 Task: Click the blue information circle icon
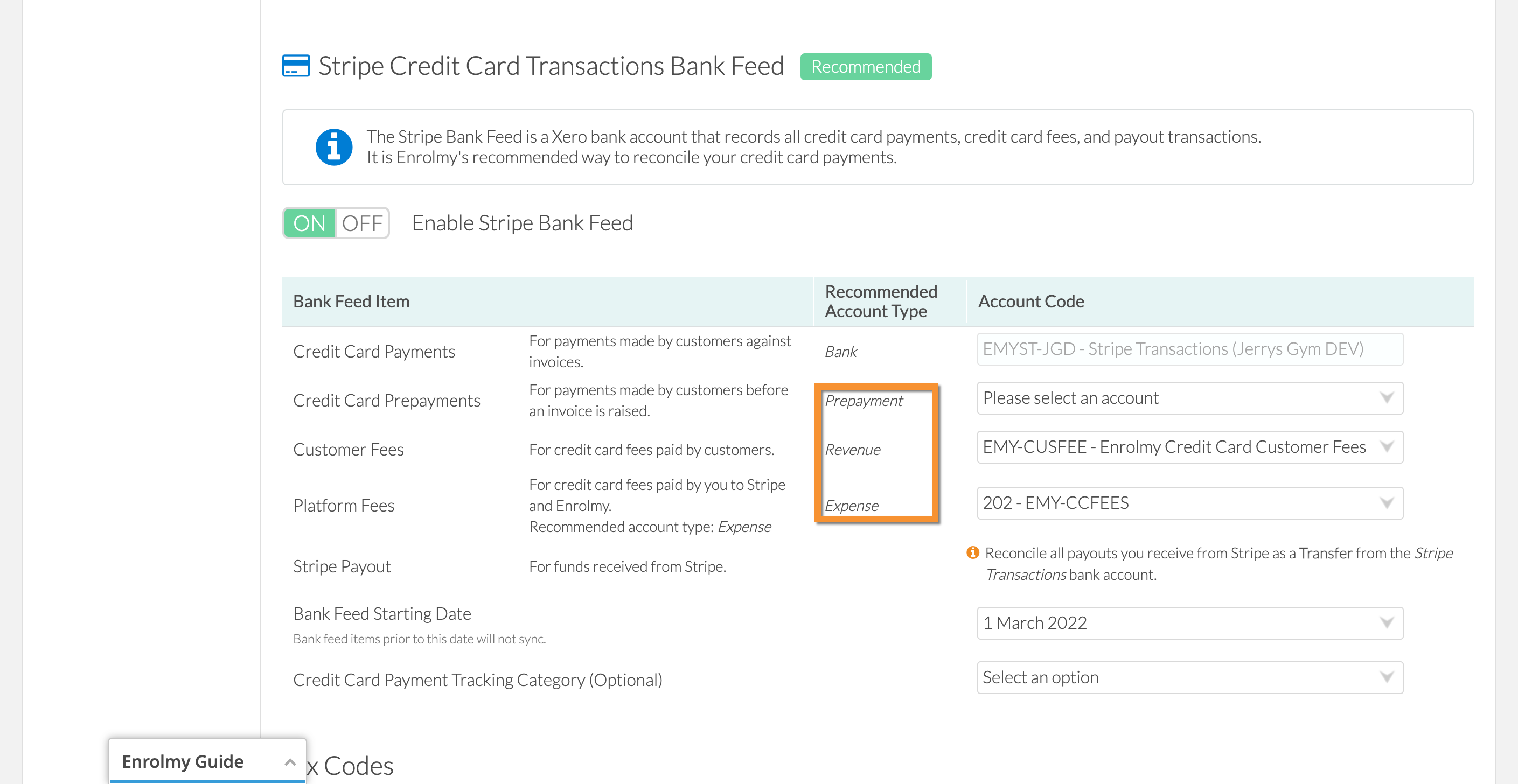click(x=333, y=147)
